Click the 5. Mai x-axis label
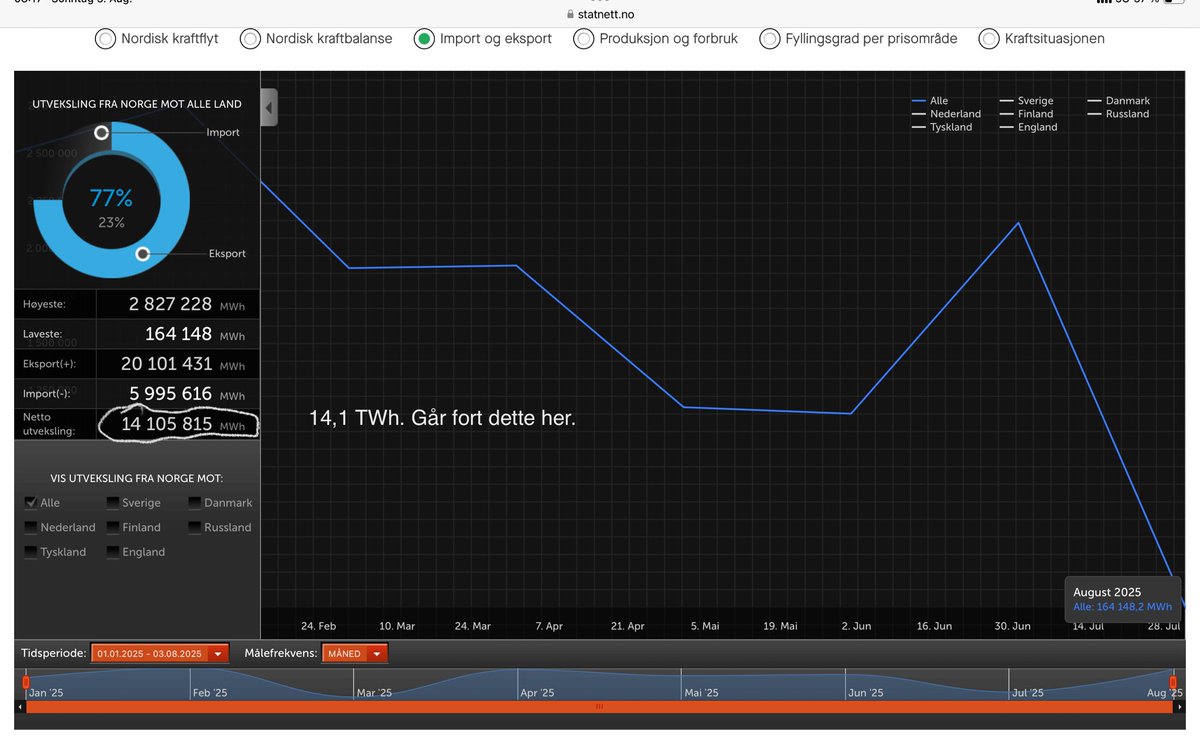The image size is (1200, 736). 704,626
